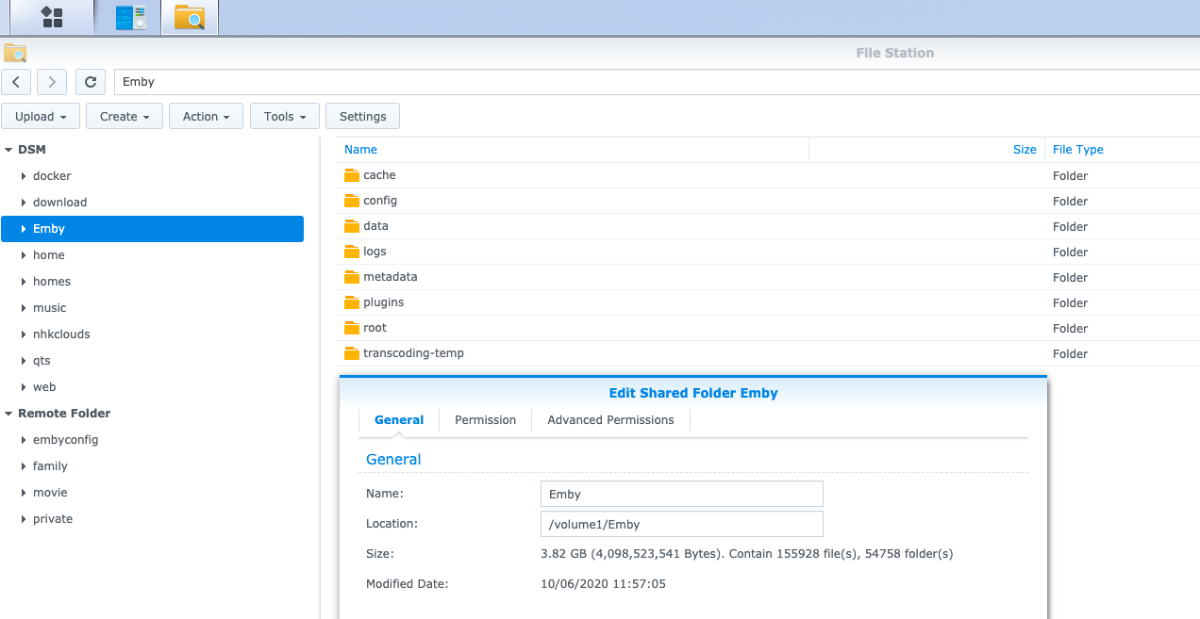Open the Action dropdown menu
1200x619 pixels.
[206, 116]
